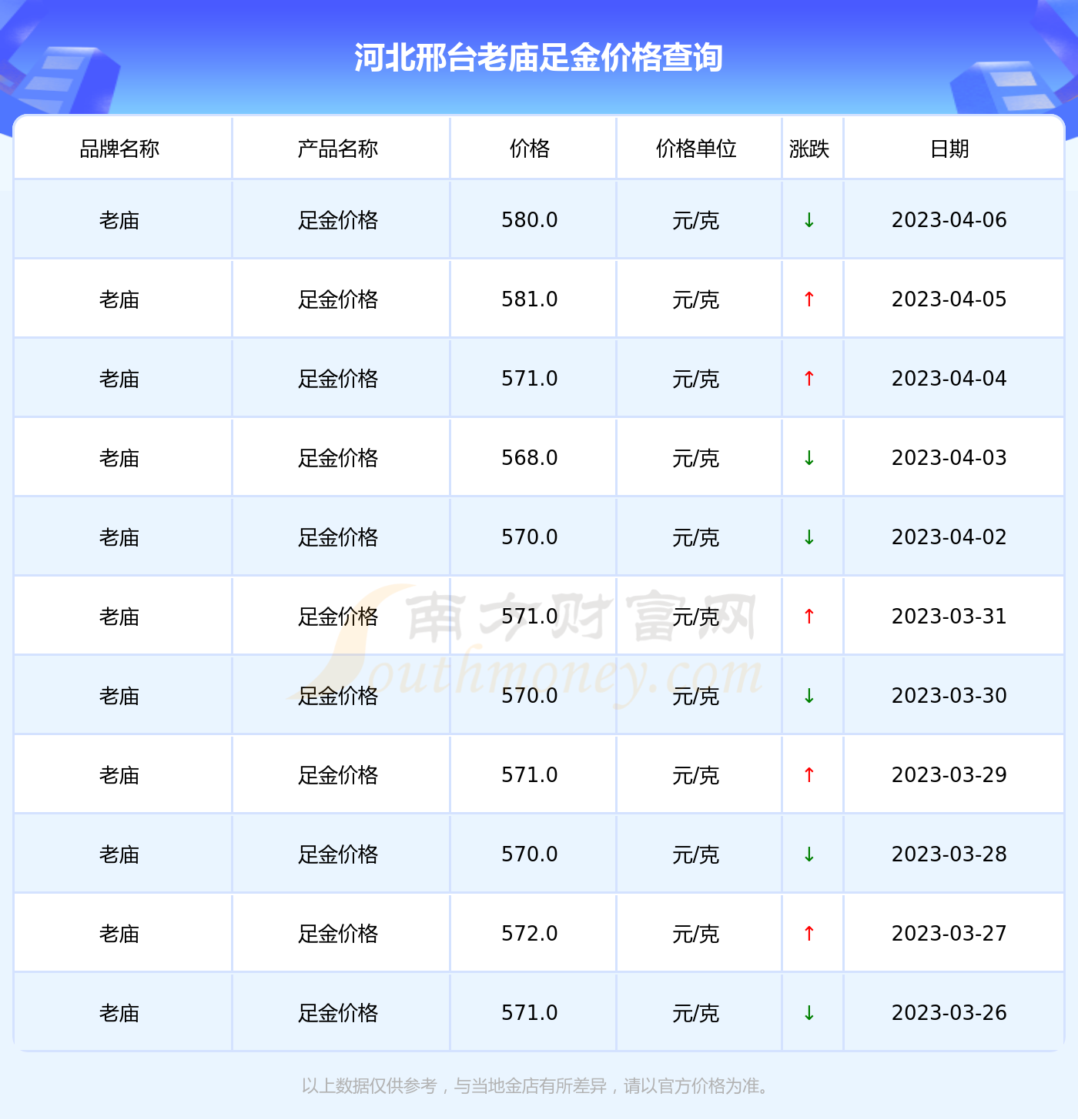The width and height of the screenshot is (1078, 1120).
Task: Click 足金价格 in the 2023-03-29 row
Action: click(x=338, y=775)
